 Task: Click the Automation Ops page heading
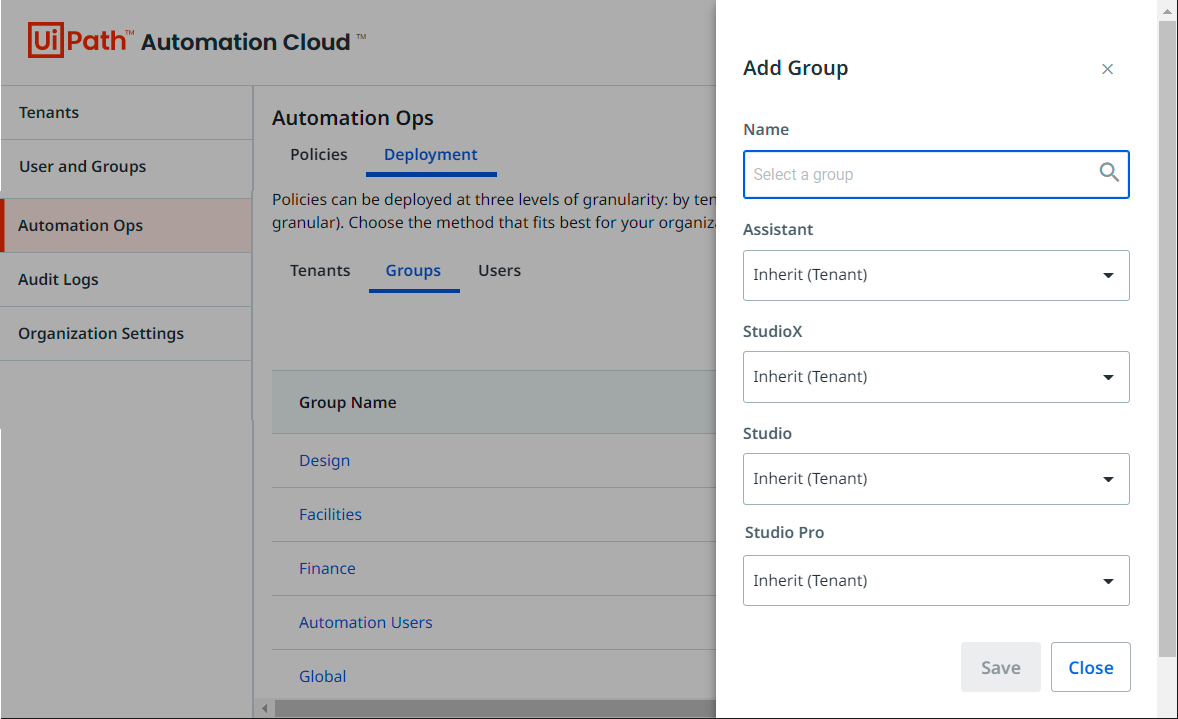pos(352,118)
